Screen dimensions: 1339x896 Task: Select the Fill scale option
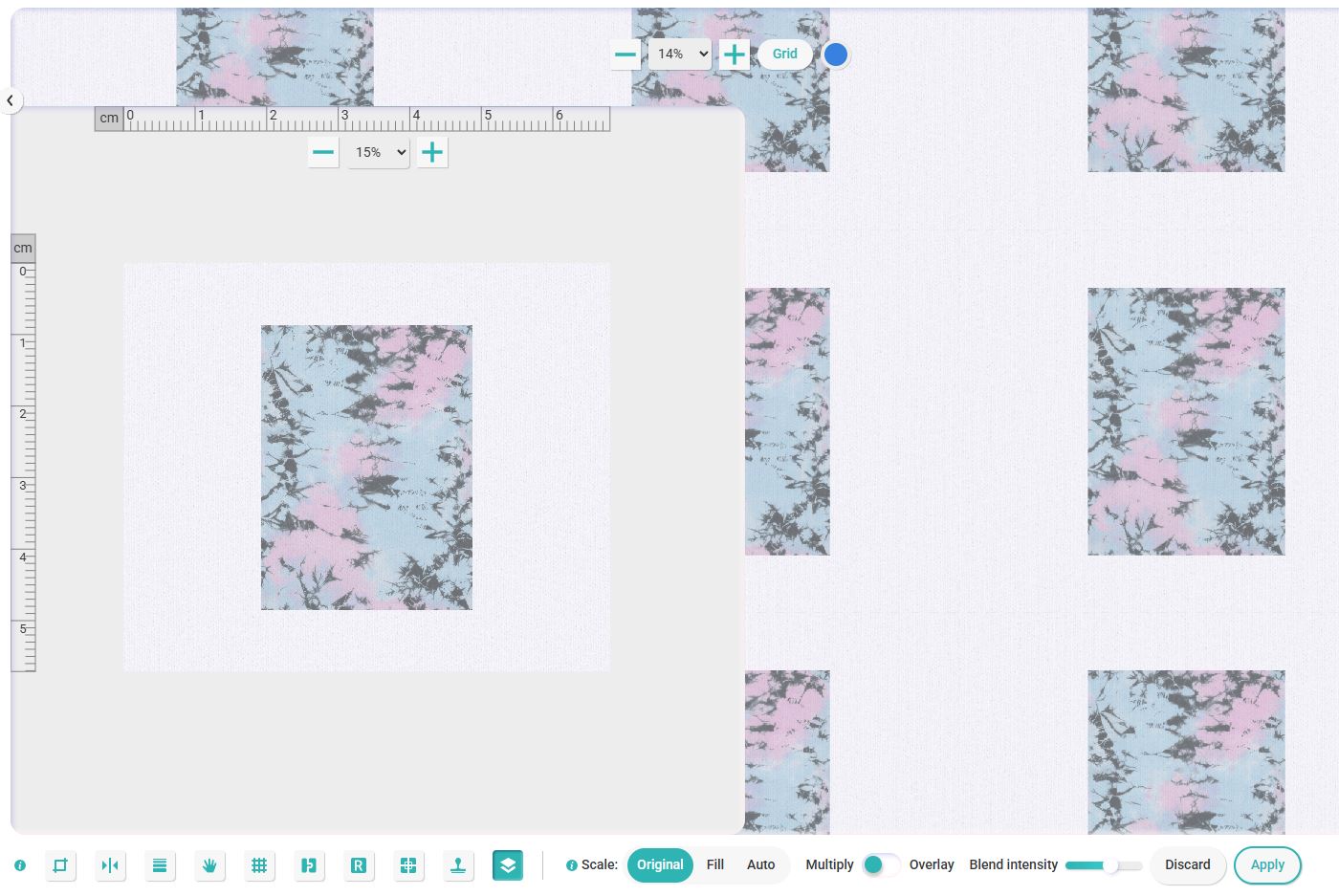(x=714, y=864)
